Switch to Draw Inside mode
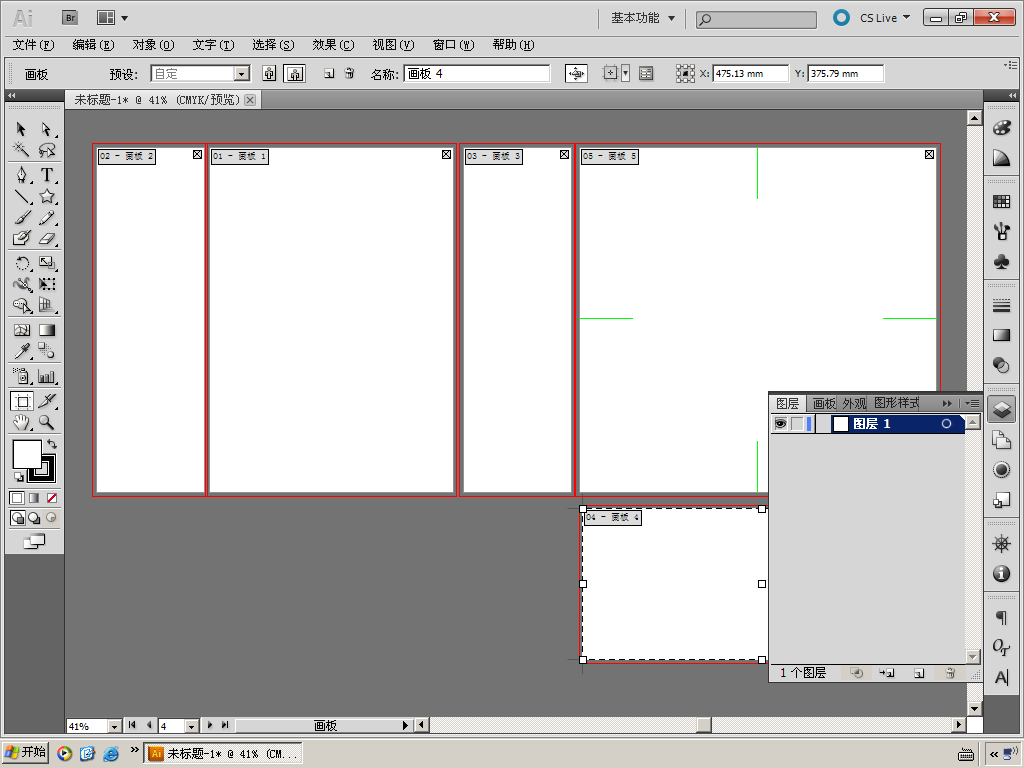 51,518
